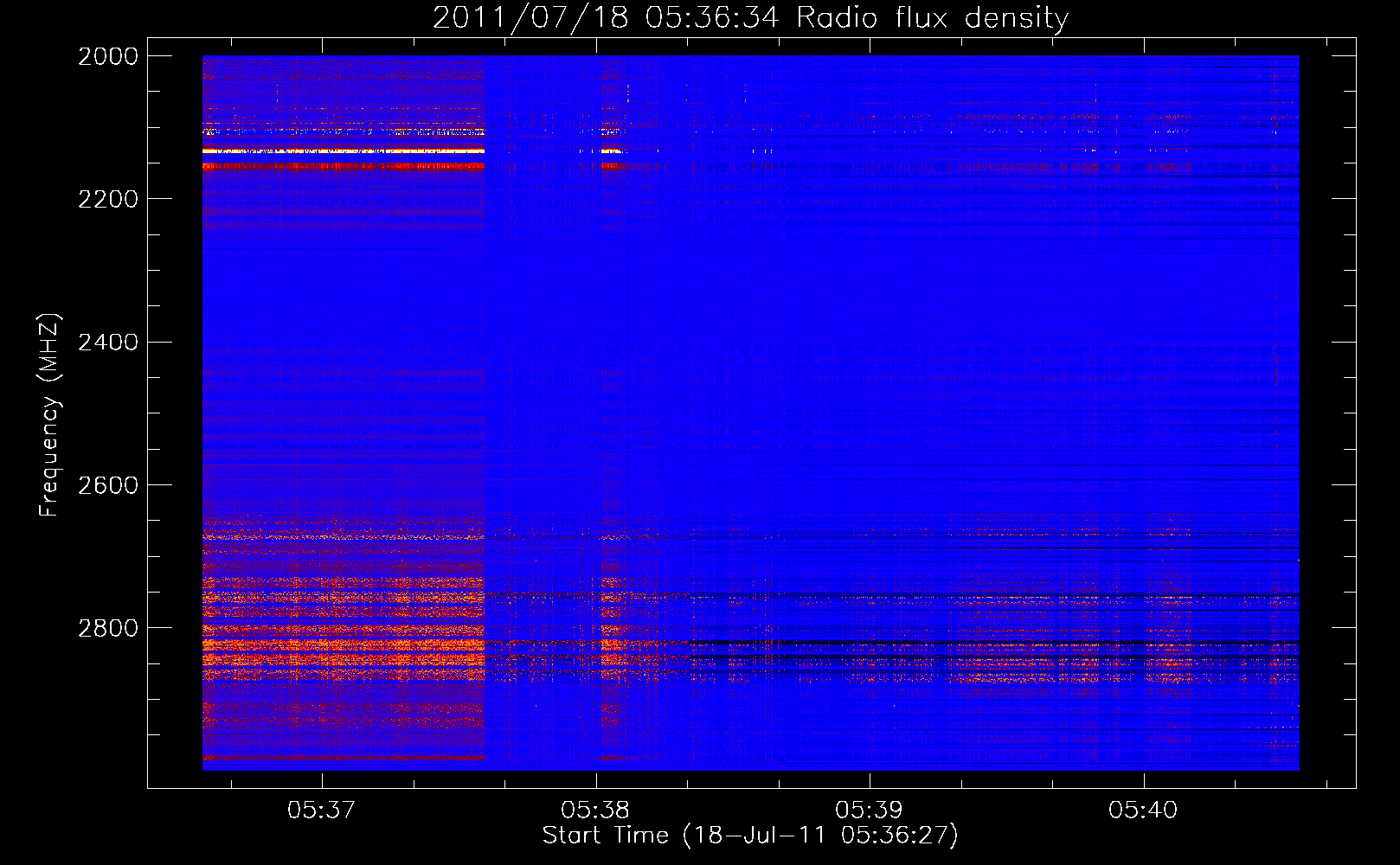Select the 2400 frequency tick label
The width and height of the screenshot is (1400, 865).
[x=108, y=343]
